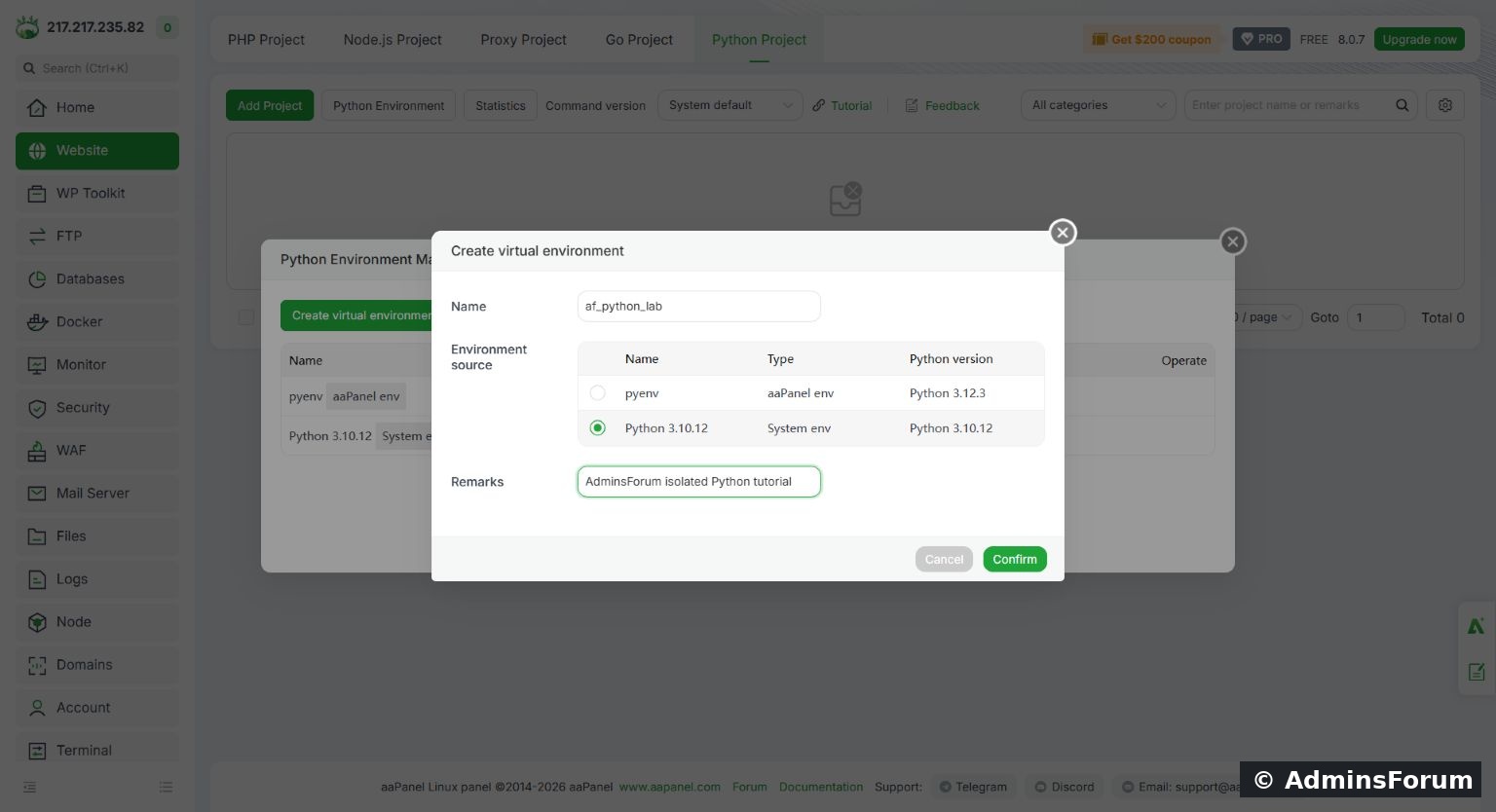Image resolution: width=1496 pixels, height=812 pixels.
Task: Confirm creating the virtual environment
Action: click(x=1015, y=559)
